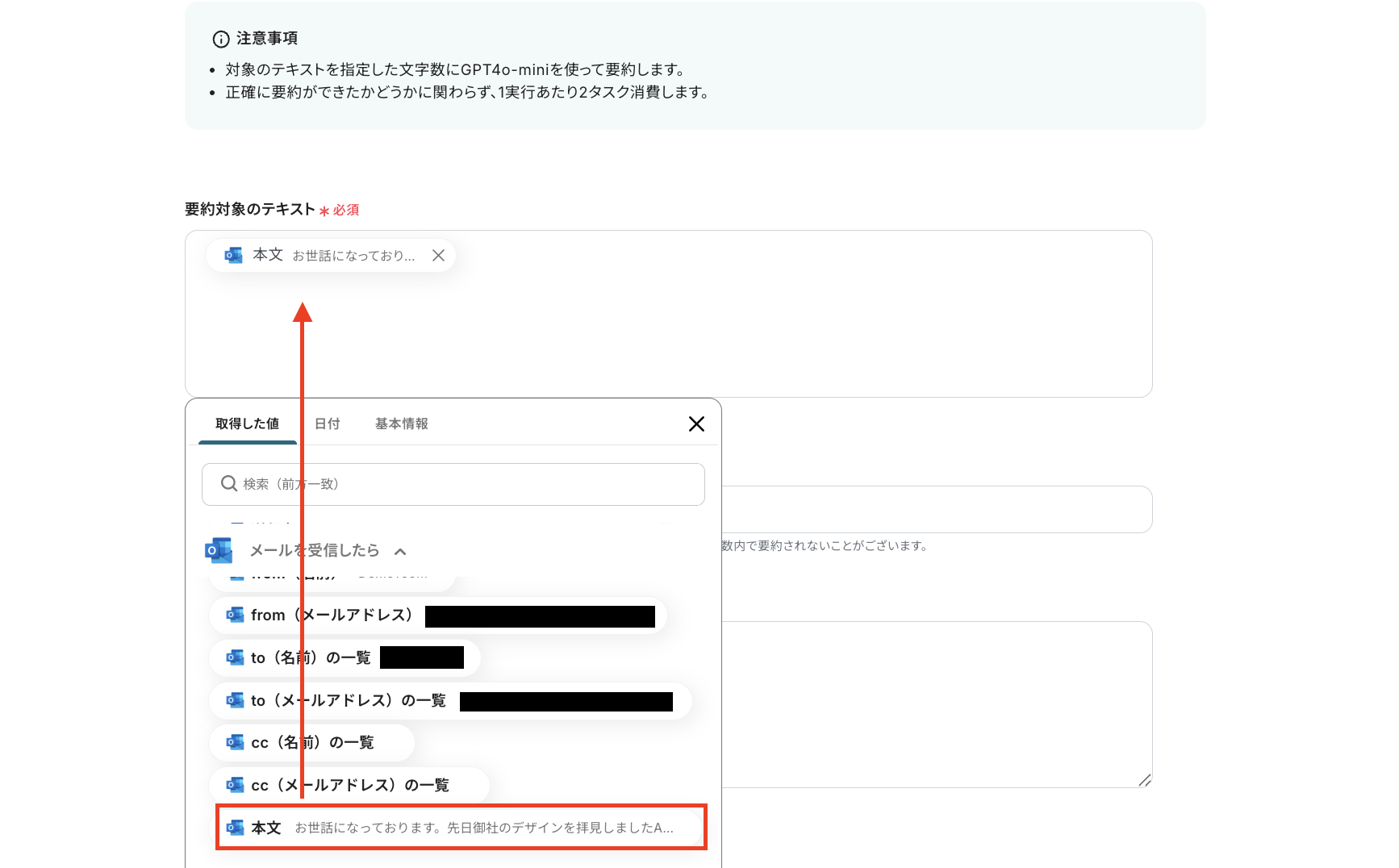Click the 要約対象のテキスト field label

(249, 210)
